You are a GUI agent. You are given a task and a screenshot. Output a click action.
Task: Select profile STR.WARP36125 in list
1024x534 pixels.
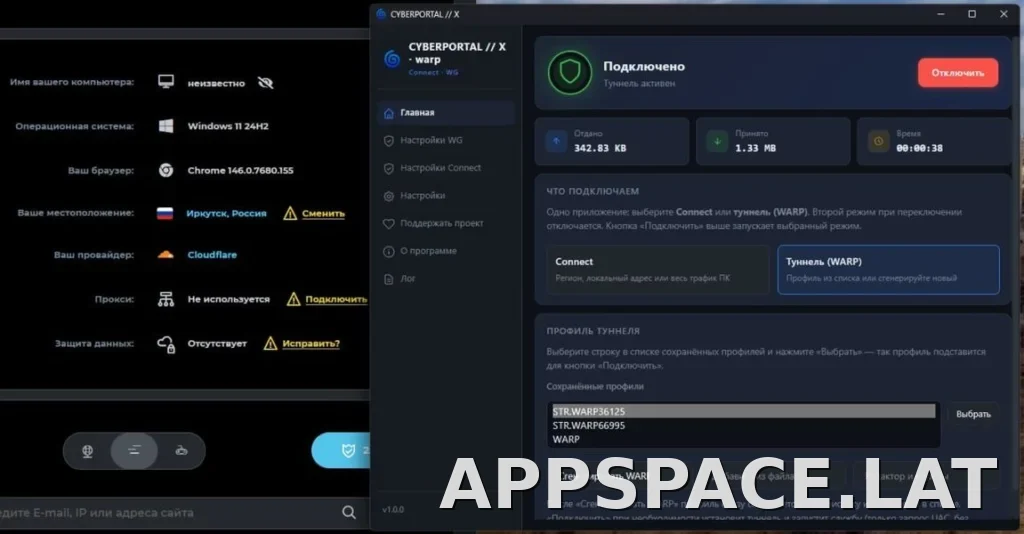(743, 411)
